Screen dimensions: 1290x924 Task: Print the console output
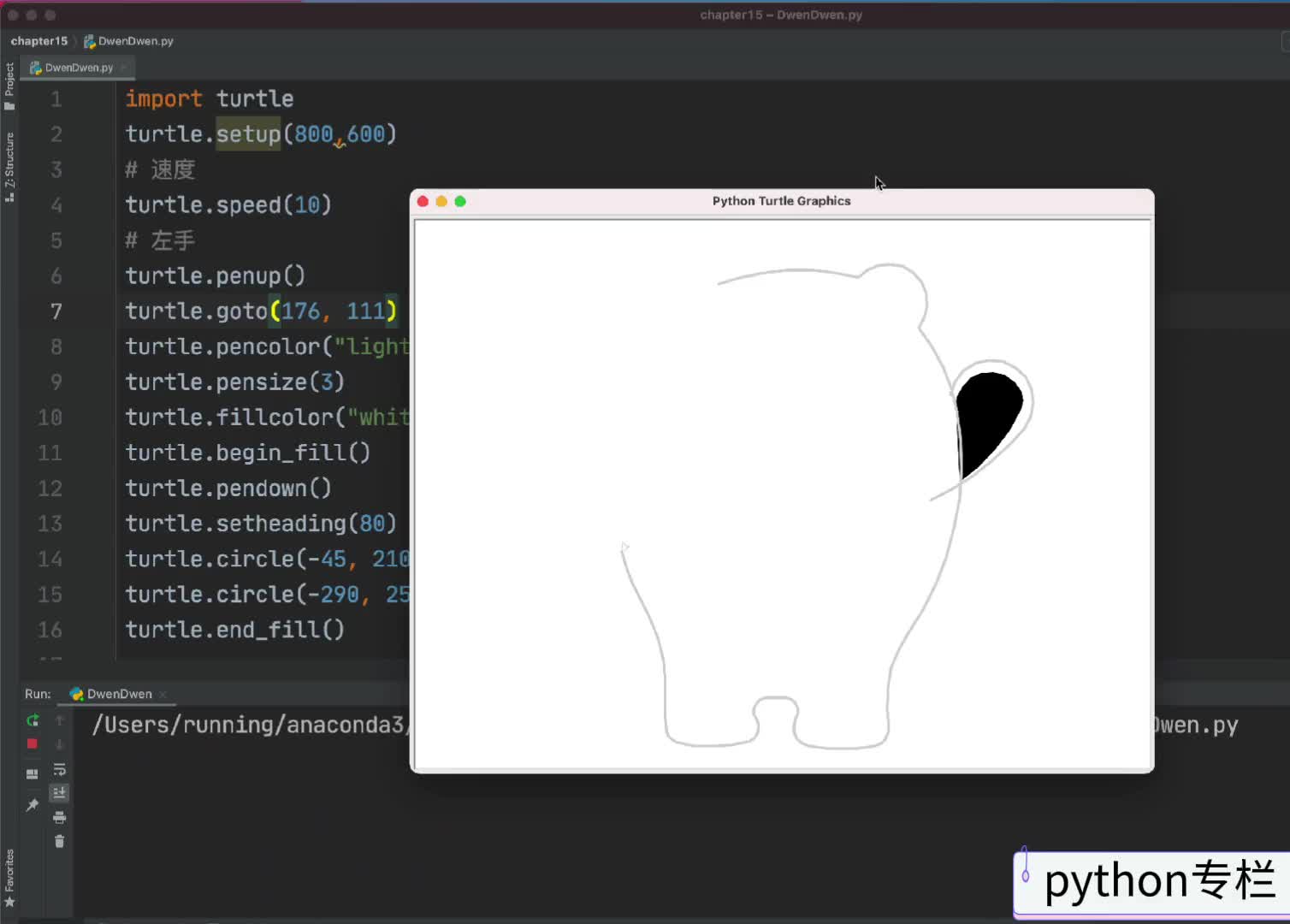[x=59, y=817]
